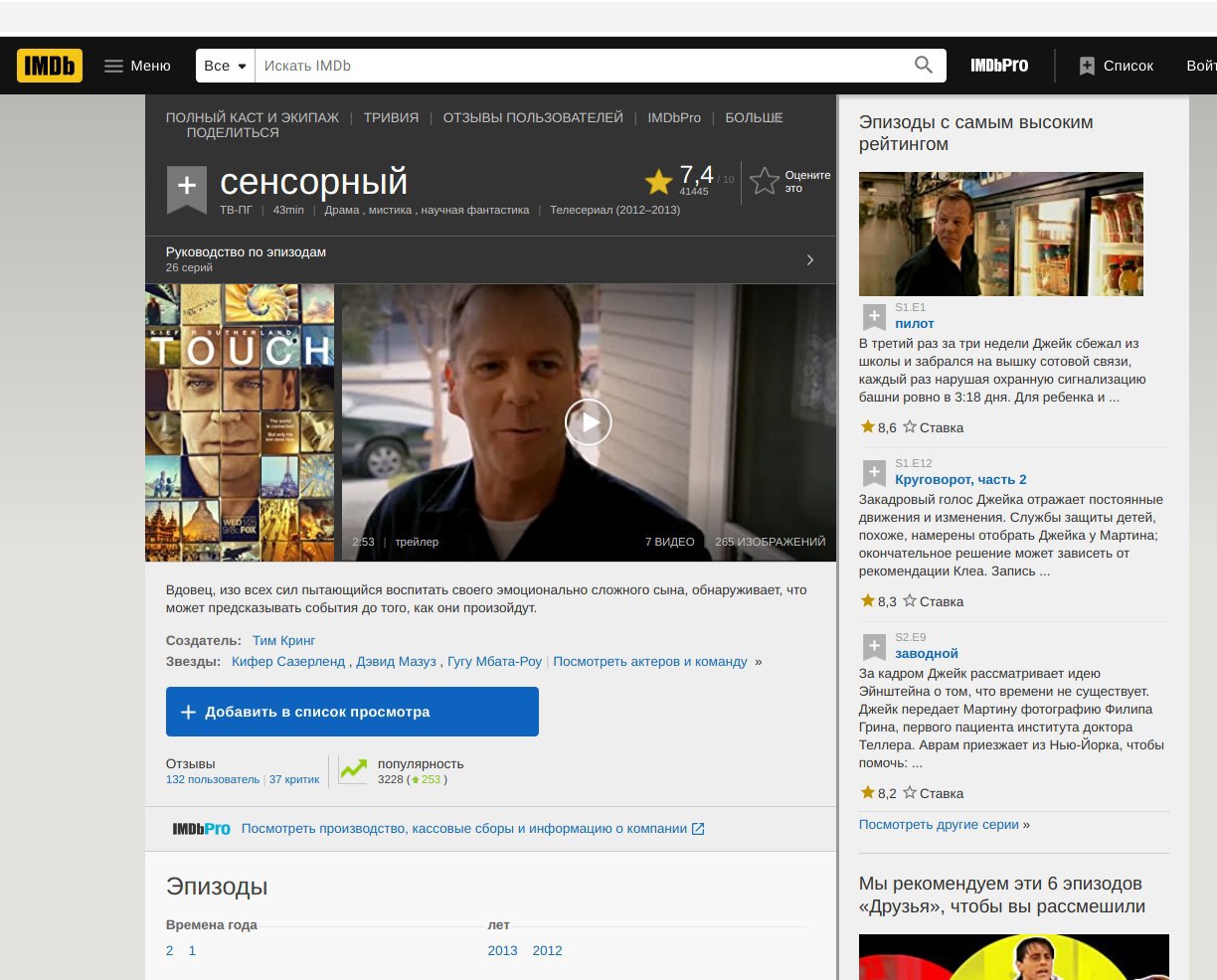Add заводной episode to watchlist
This screenshot has height=980, width=1217.
coord(874,647)
